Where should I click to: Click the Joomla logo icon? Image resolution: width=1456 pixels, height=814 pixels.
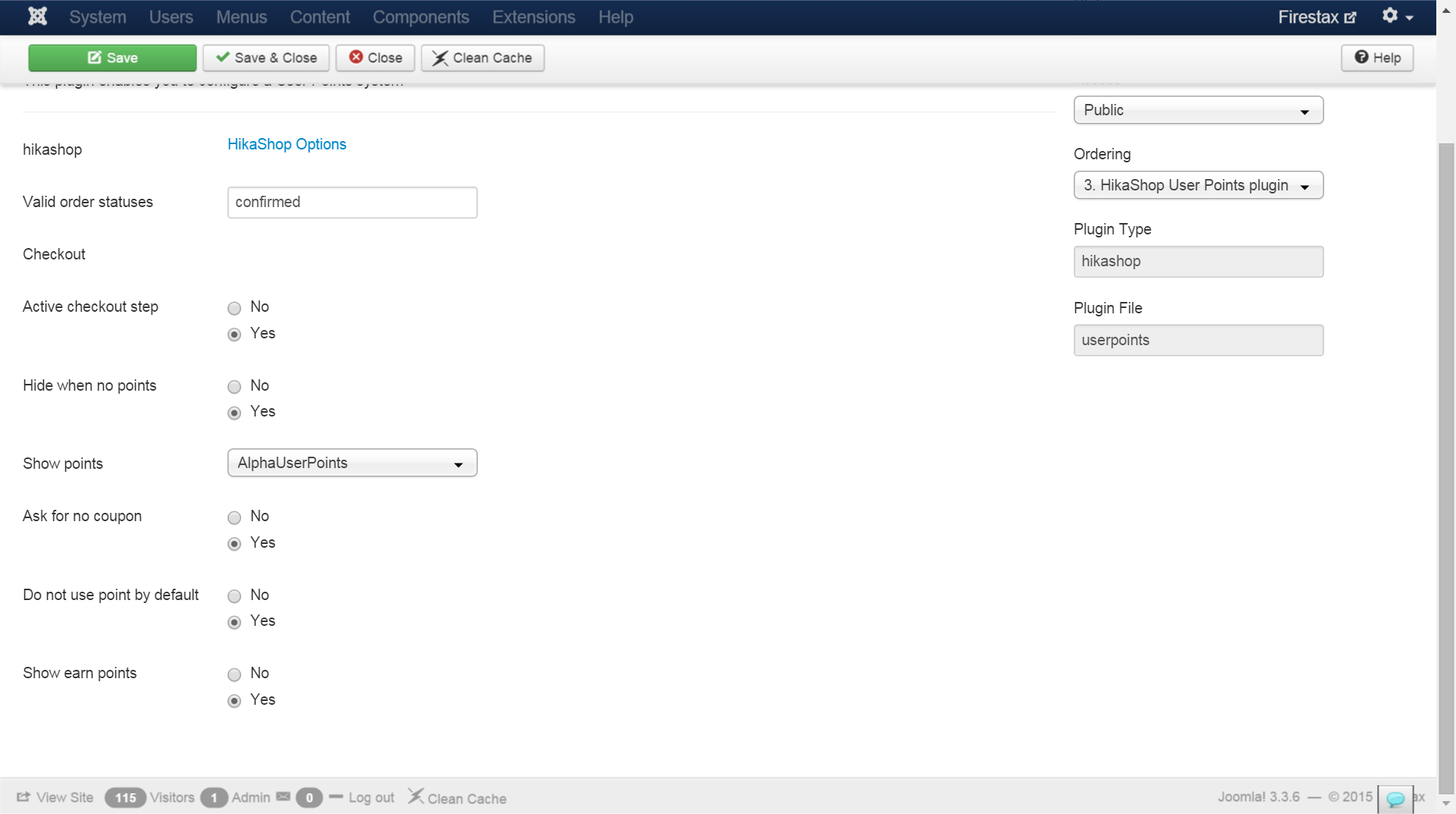point(37,16)
